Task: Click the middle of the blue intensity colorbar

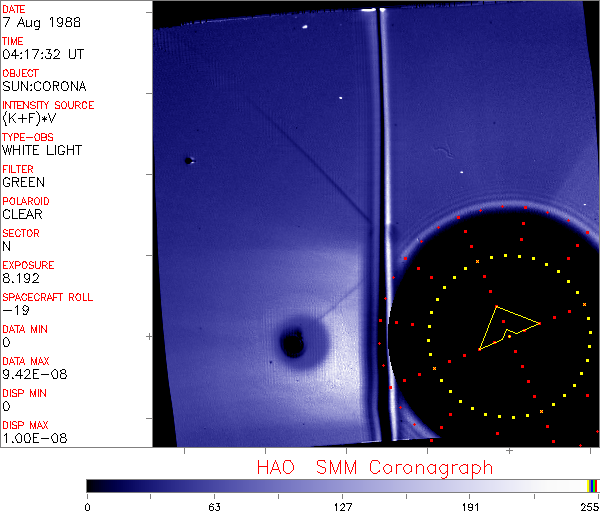Action: [x=340, y=485]
